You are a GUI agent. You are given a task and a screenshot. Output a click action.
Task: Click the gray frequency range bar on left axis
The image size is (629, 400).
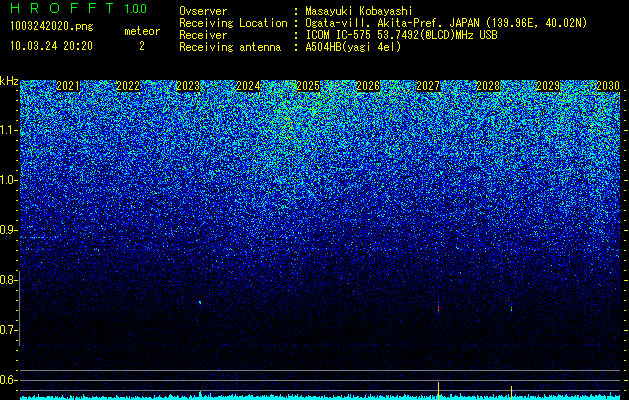click(20, 308)
